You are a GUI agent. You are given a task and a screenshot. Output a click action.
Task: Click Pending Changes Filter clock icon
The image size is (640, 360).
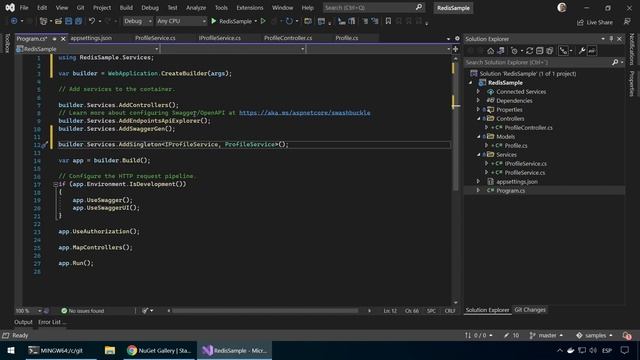point(514,51)
